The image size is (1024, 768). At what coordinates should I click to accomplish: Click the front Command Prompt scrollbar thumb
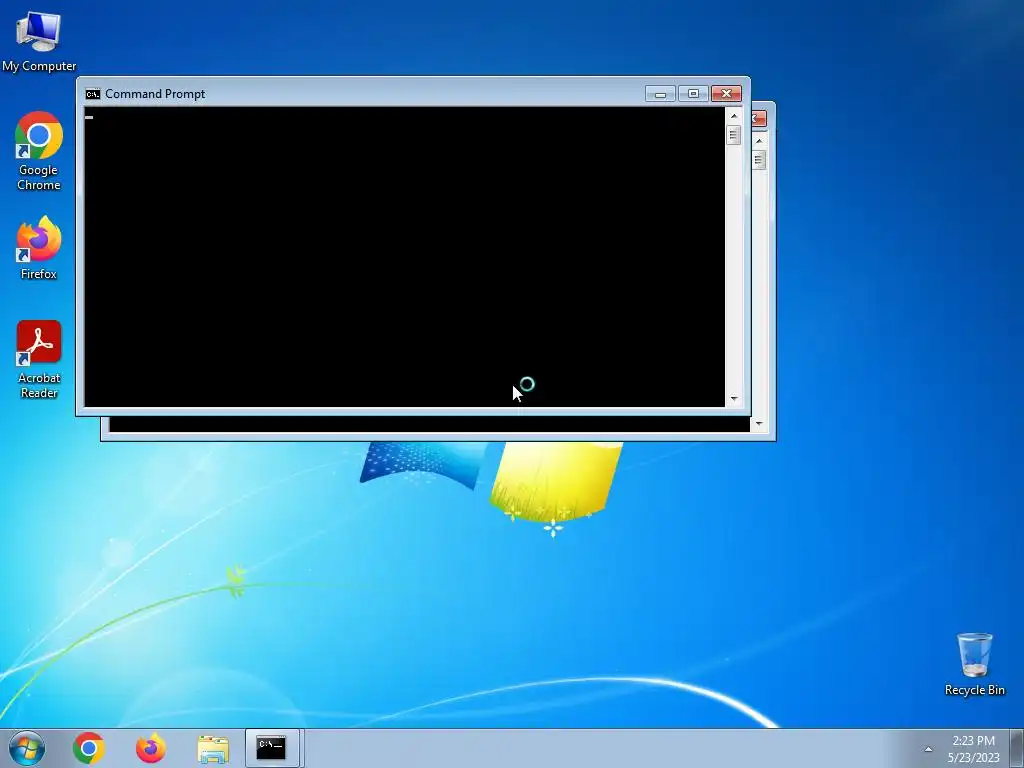click(x=734, y=135)
